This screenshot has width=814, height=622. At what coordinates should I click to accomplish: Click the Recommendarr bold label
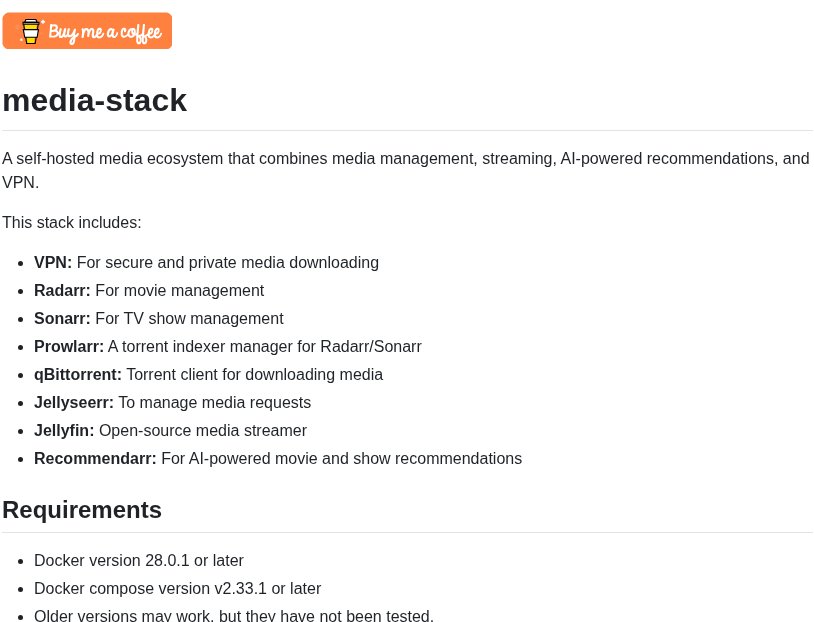coord(95,459)
